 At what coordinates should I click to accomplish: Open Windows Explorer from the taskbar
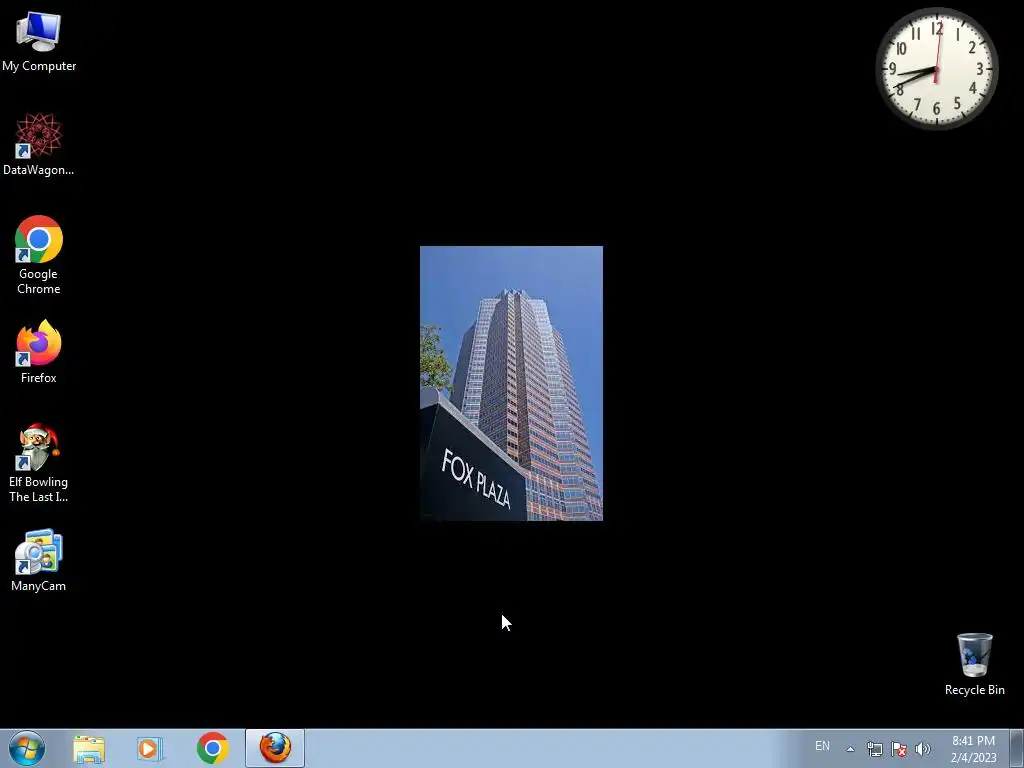pos(89,749)
